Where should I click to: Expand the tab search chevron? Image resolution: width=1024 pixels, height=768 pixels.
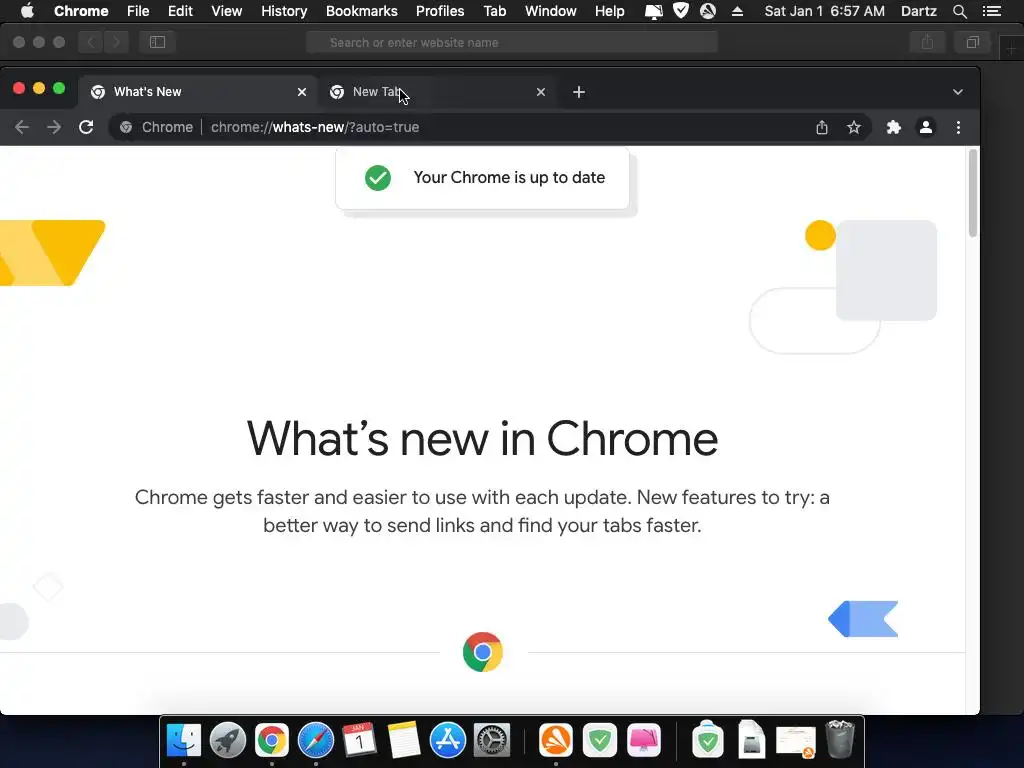[957, 92]
